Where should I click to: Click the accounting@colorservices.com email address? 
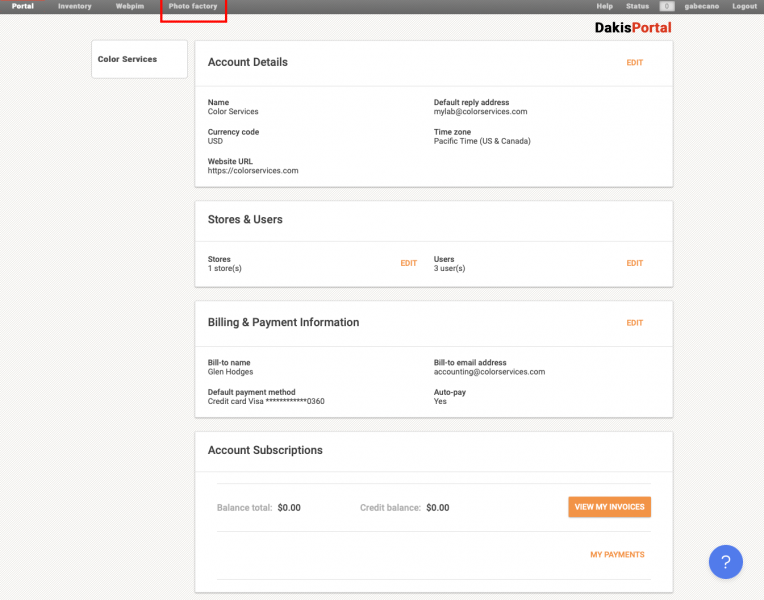(x=489, y=372)
